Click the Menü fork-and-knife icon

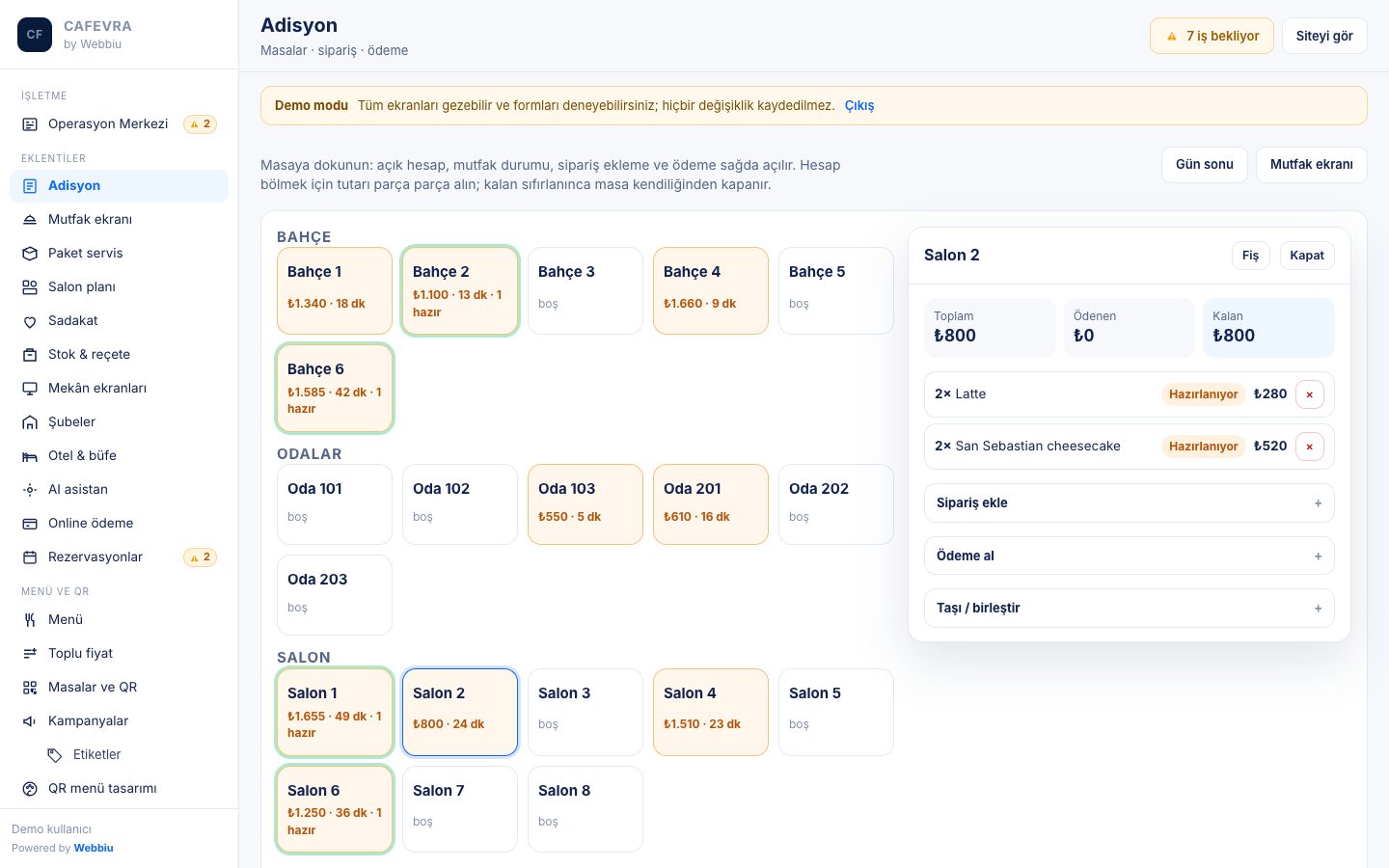coord(30,620)
